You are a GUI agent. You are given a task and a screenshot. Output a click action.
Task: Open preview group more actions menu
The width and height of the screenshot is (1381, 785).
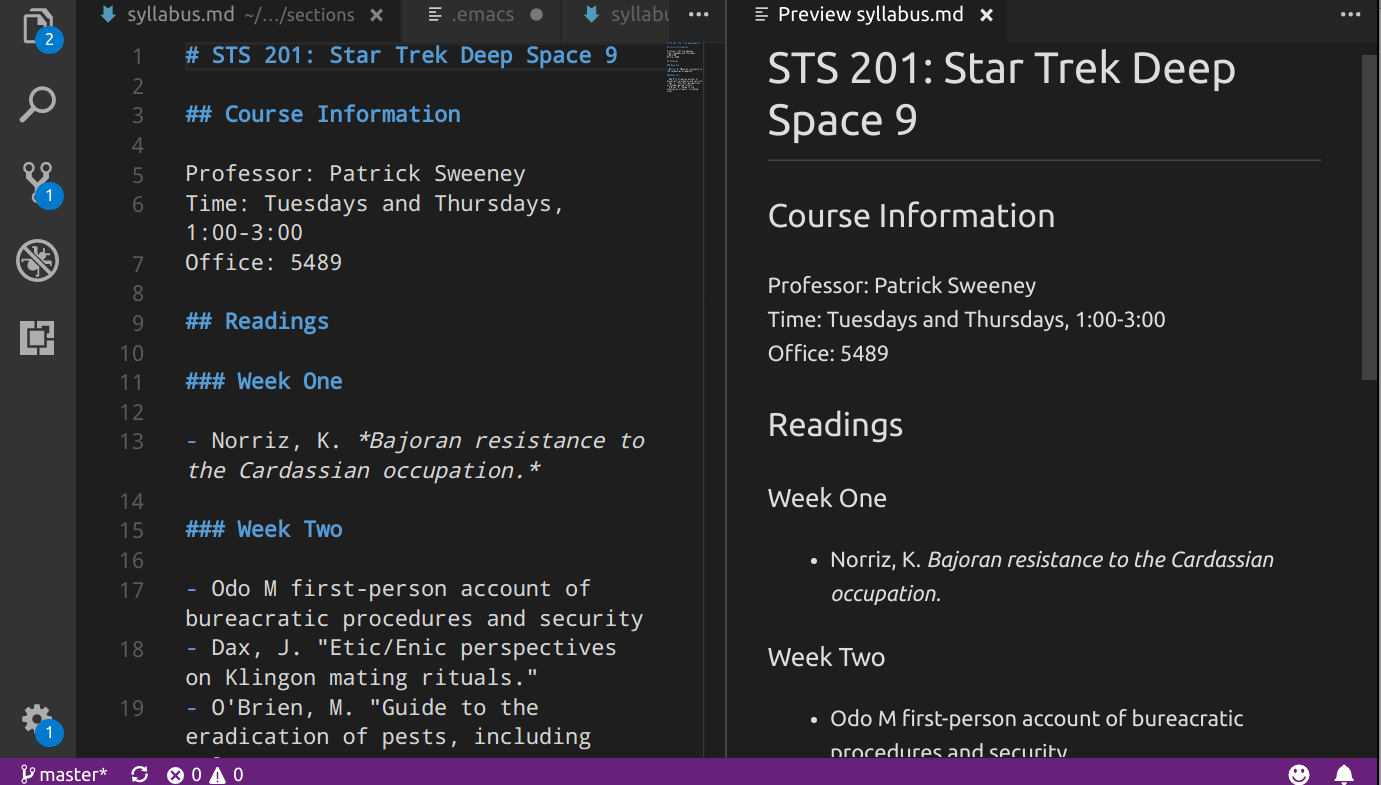[1351, 15]
